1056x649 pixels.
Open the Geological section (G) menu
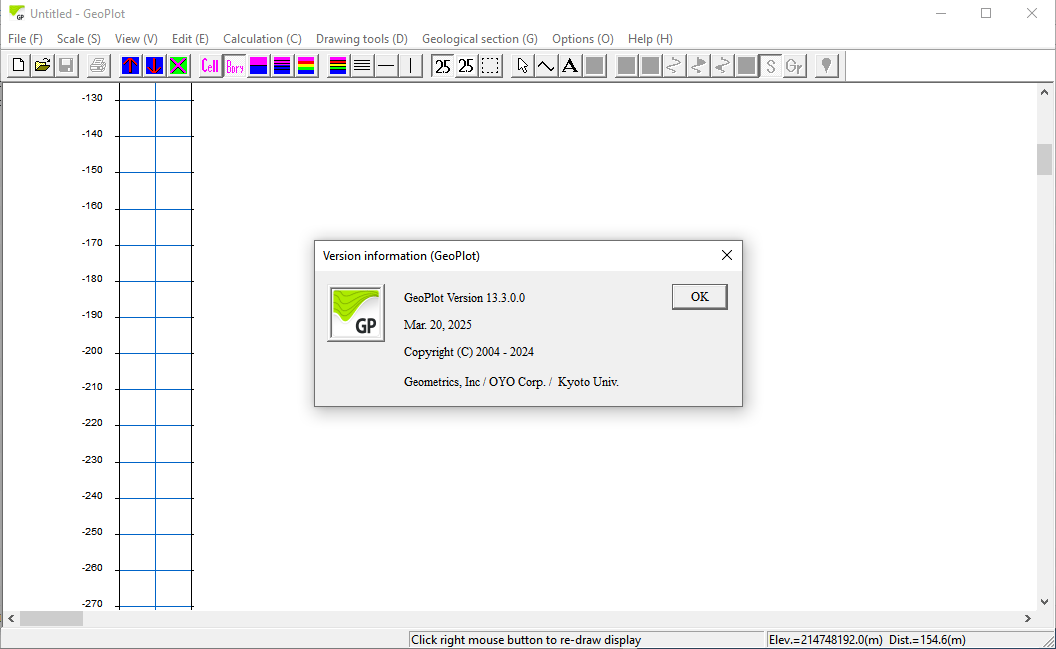point(480,39)
